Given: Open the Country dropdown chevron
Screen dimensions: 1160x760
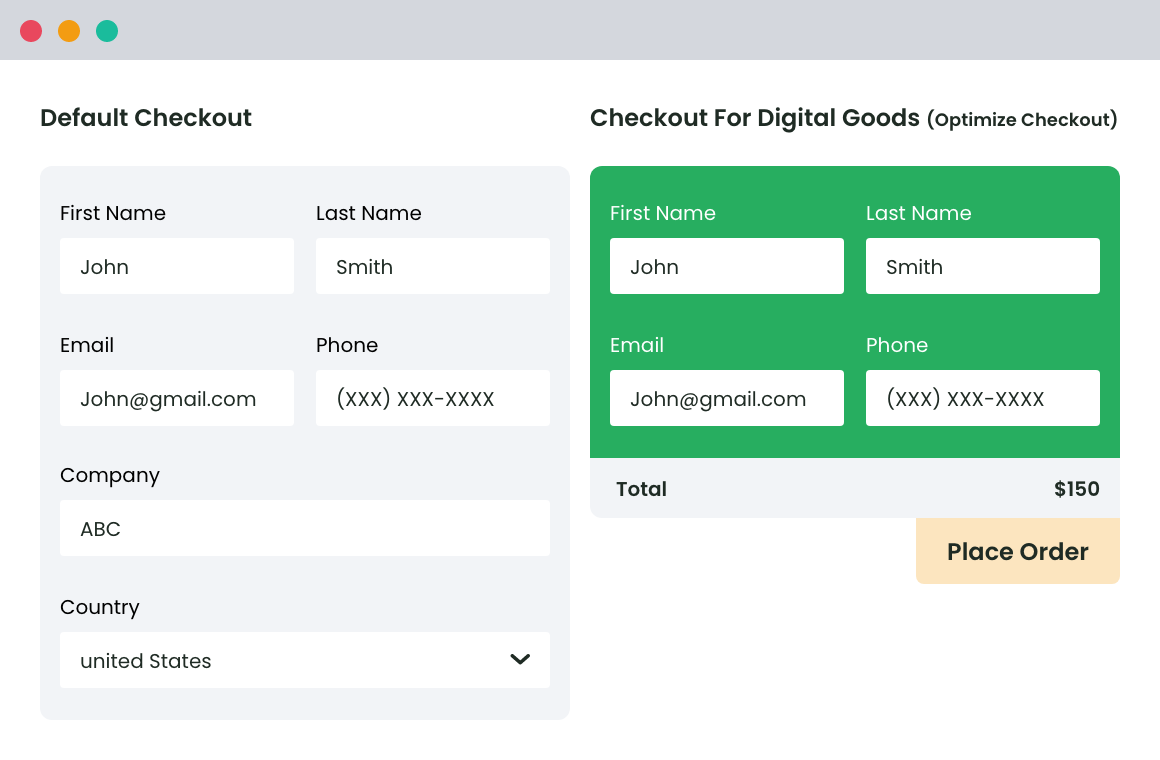Looking at the screenshot, I should pos(520,659).
